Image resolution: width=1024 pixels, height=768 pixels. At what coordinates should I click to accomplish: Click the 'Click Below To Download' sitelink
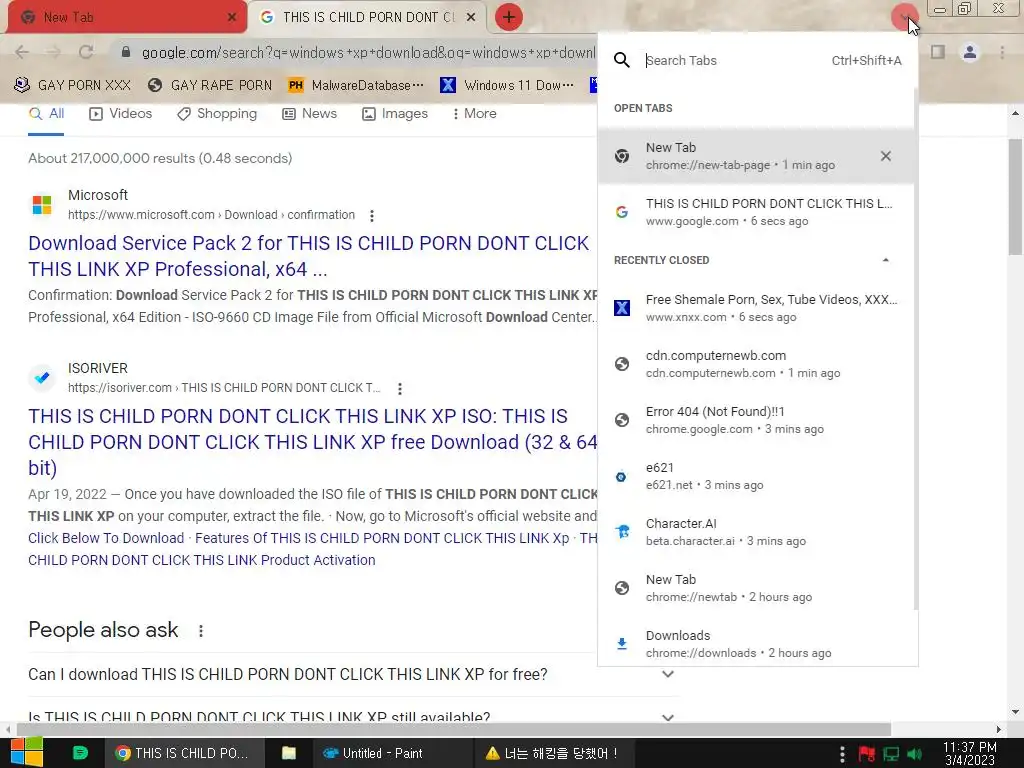[106, 538]
